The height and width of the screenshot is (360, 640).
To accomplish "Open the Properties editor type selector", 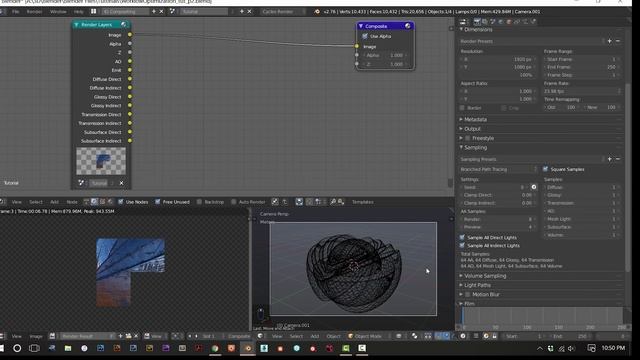I will [x=463, y=21].
